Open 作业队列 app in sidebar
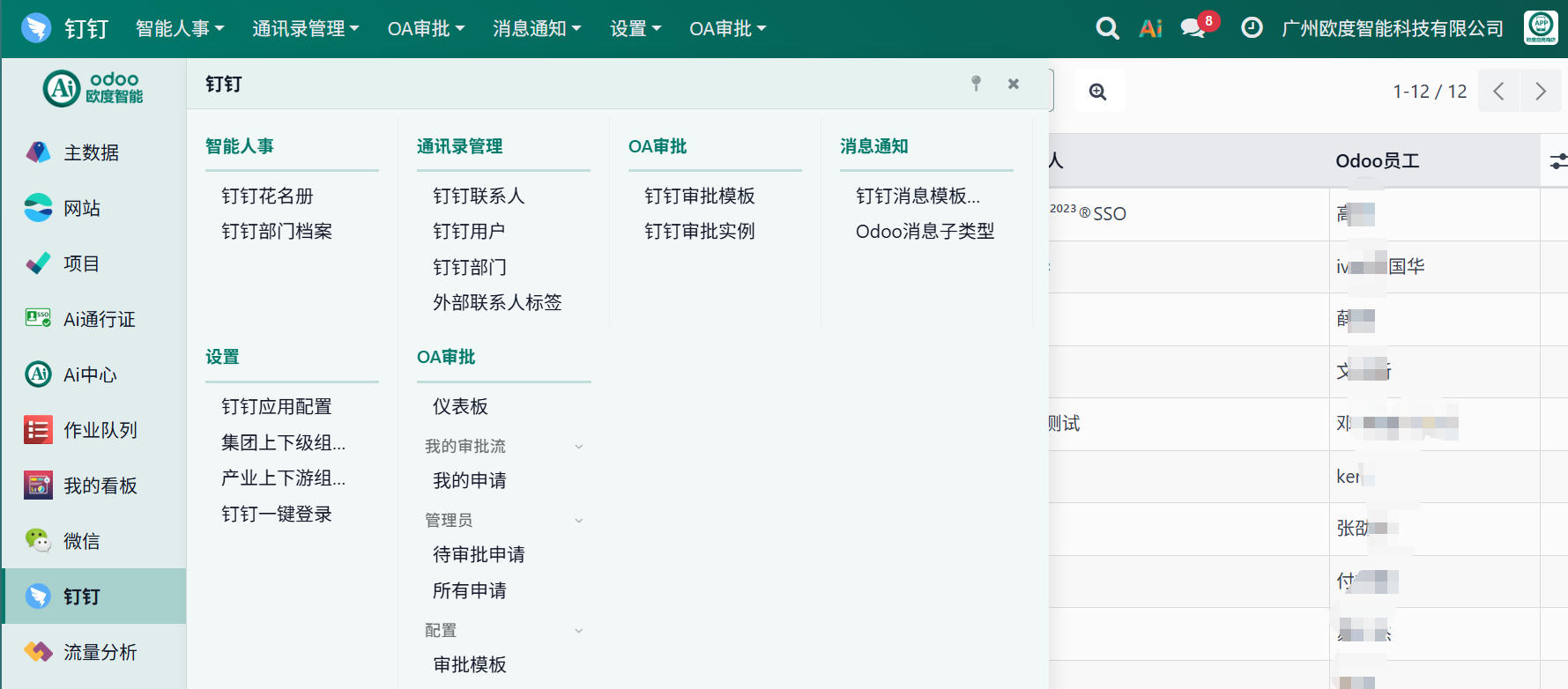 [93, 430]
